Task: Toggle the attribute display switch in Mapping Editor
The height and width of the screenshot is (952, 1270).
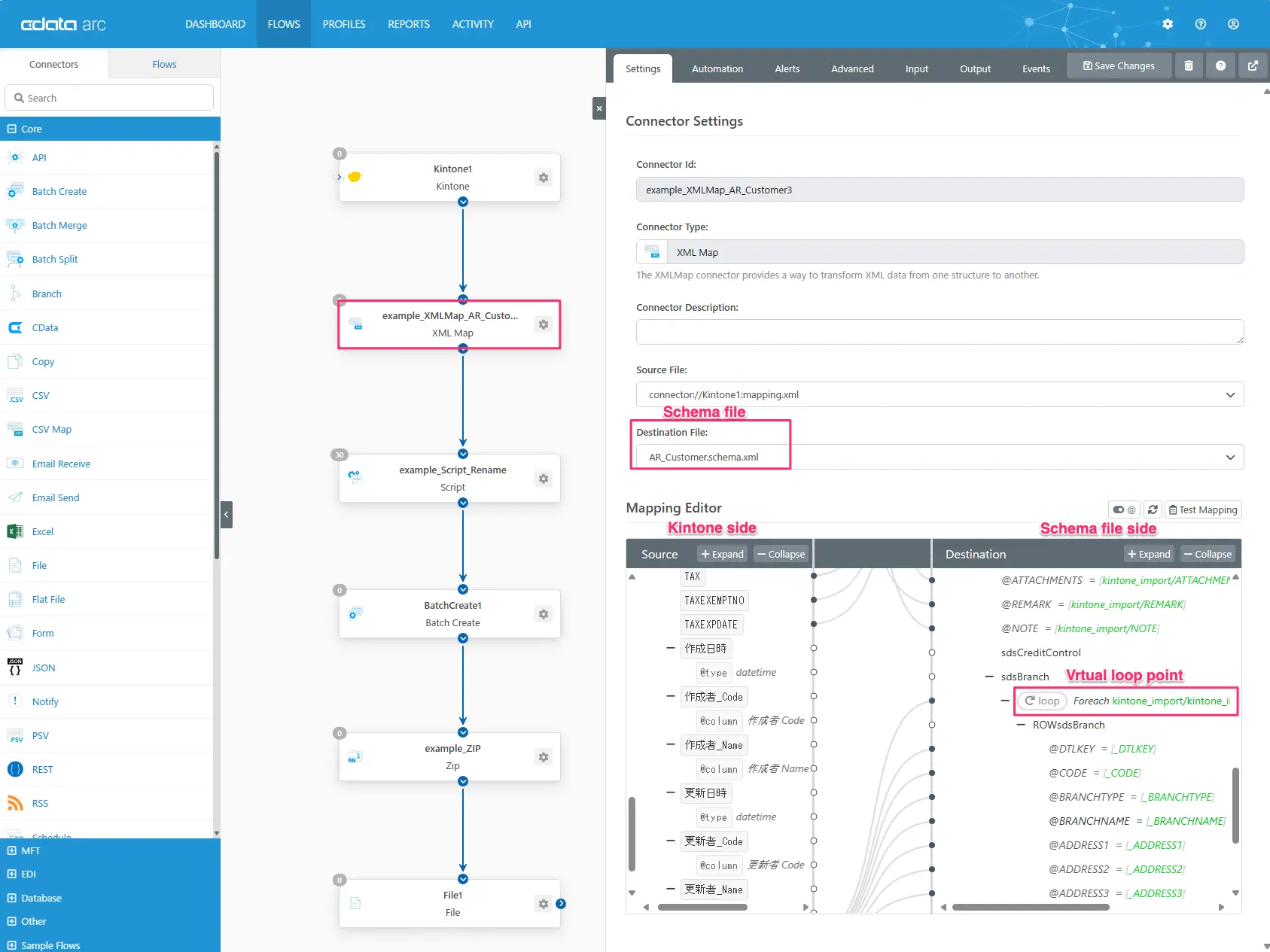Action: tap(1124, 509)
